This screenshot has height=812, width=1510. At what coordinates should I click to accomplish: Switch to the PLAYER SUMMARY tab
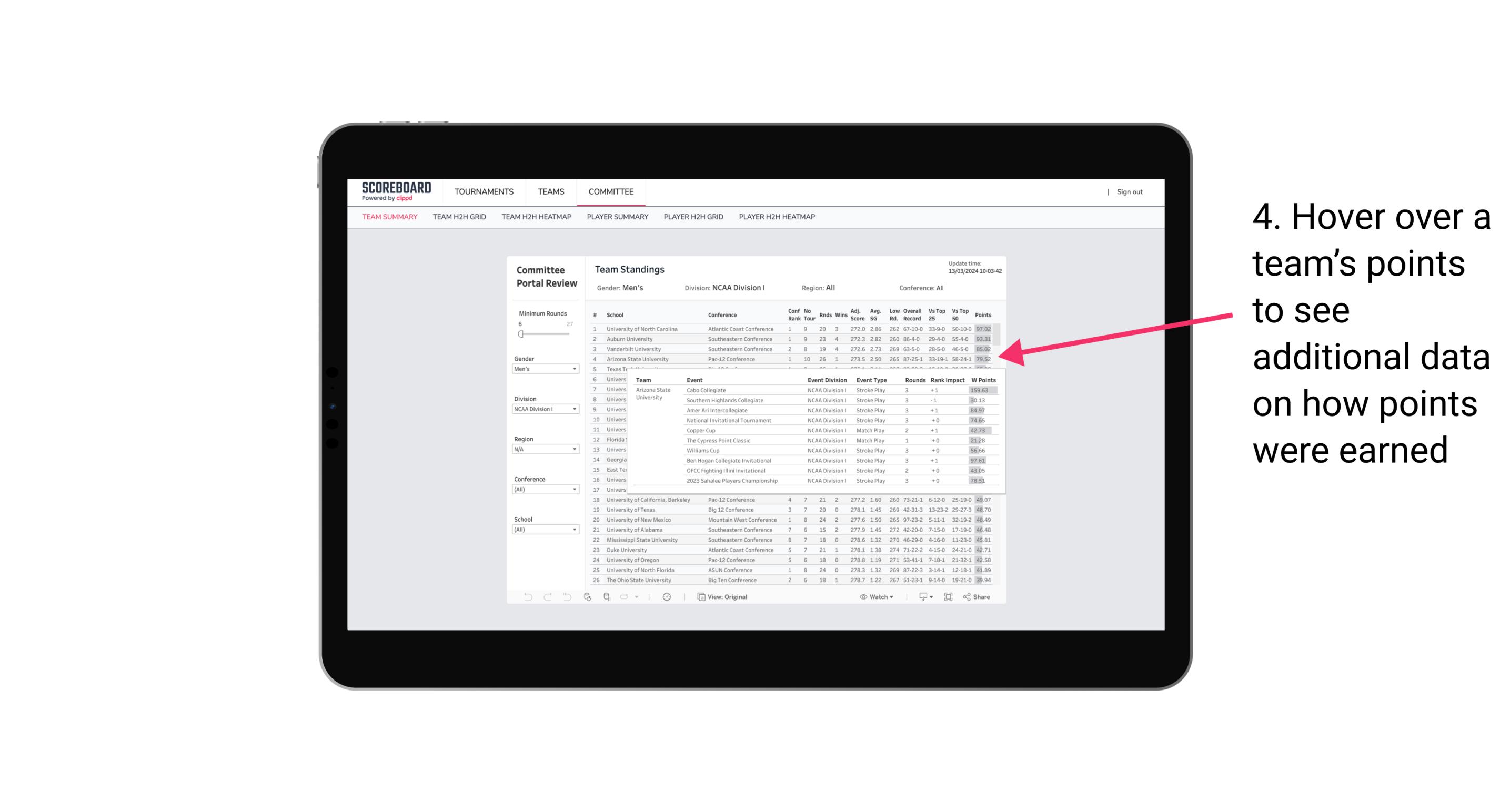617,217
